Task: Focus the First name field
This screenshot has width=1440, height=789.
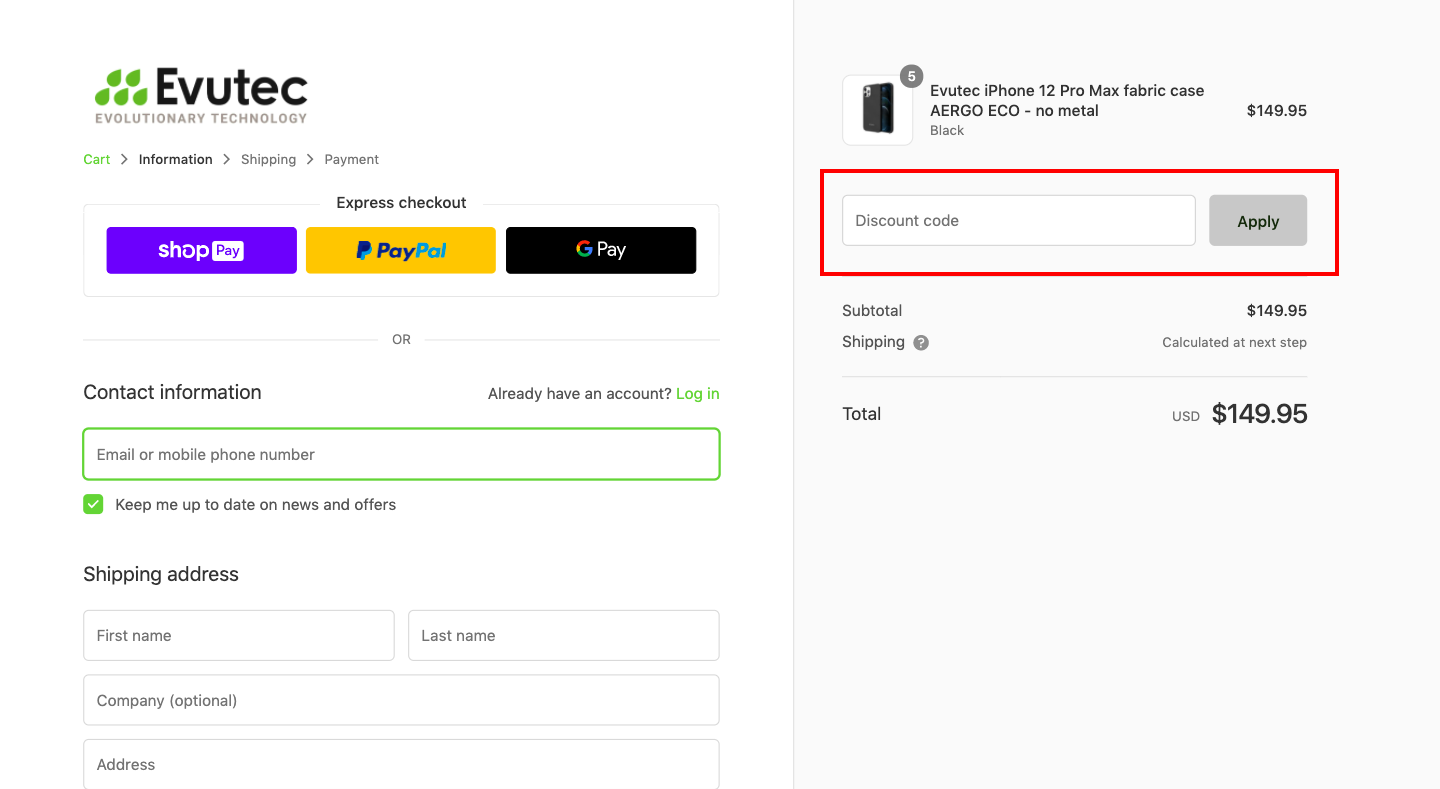Action: [239, 635]
